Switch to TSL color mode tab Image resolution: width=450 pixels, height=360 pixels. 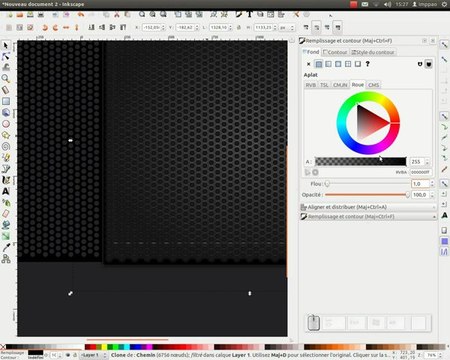point(324,85)
